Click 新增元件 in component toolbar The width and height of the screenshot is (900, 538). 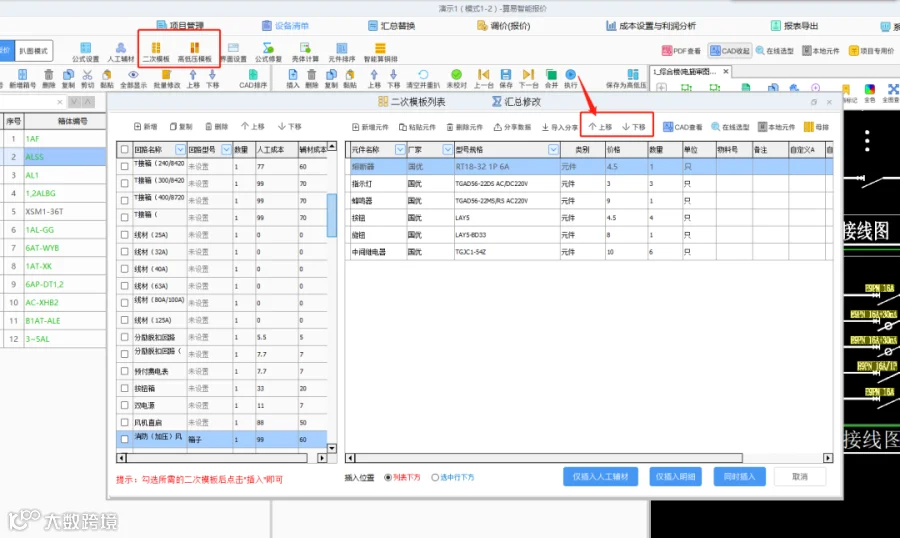pyautogui.click(x=370, y=127)
